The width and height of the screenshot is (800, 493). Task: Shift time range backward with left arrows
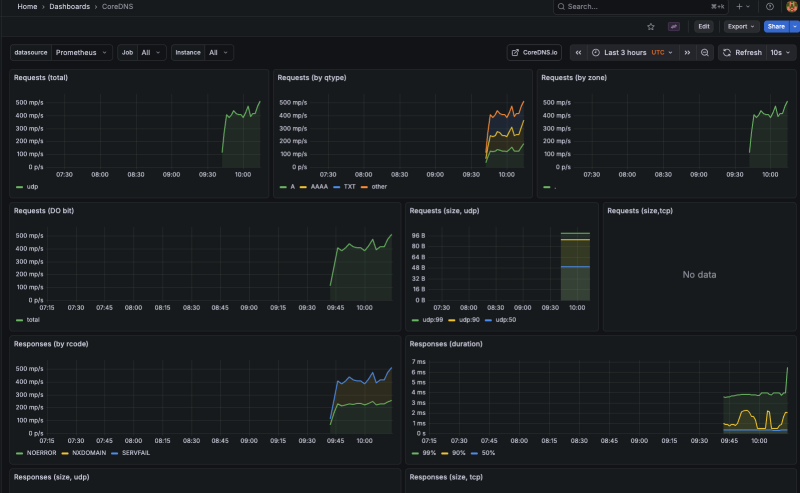point(578,52)
